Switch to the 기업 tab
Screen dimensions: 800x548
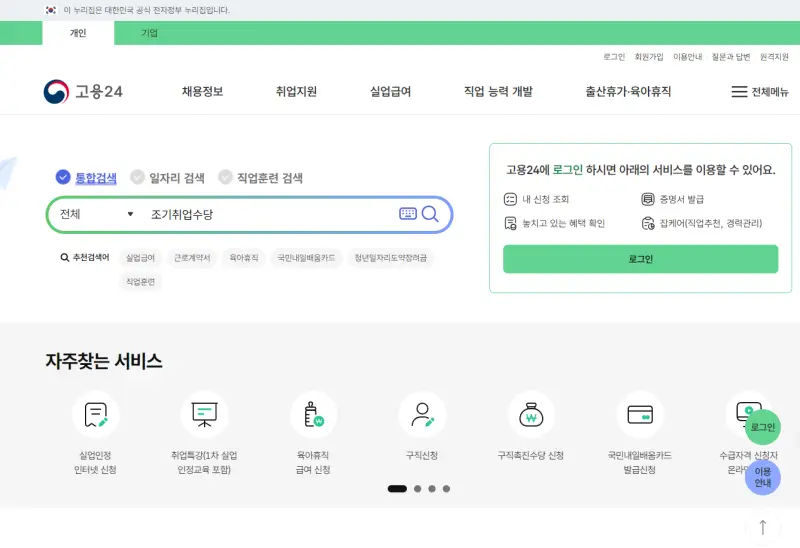point(149,33)
